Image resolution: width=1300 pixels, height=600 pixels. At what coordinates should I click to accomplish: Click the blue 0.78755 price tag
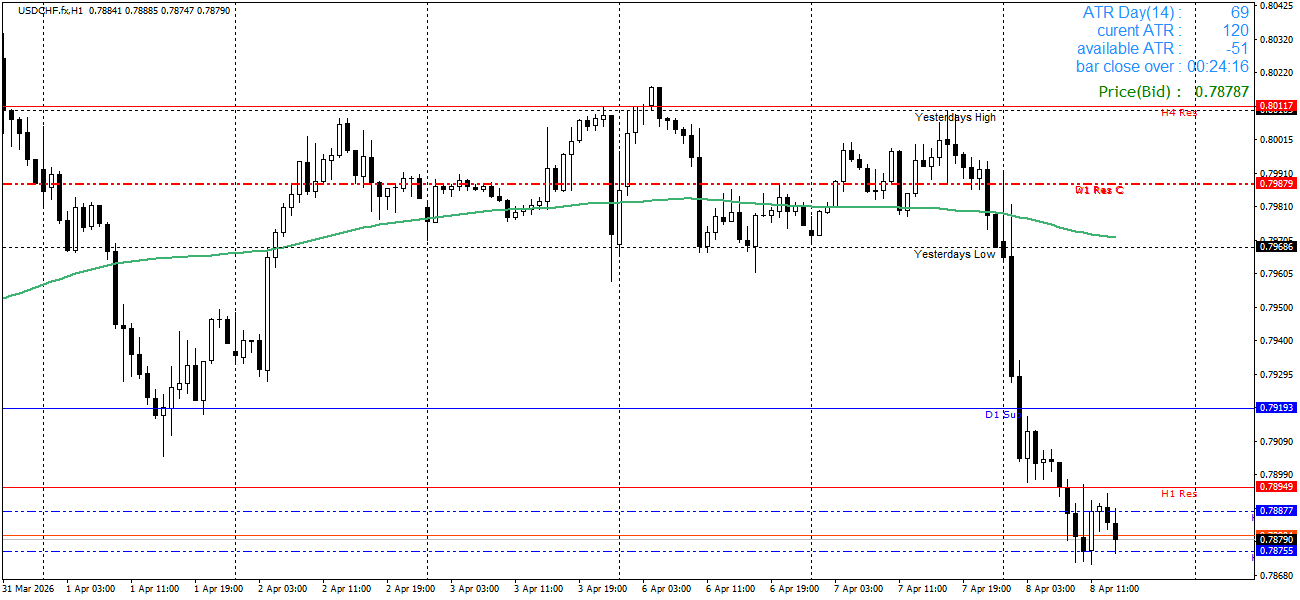point(1276,551)
